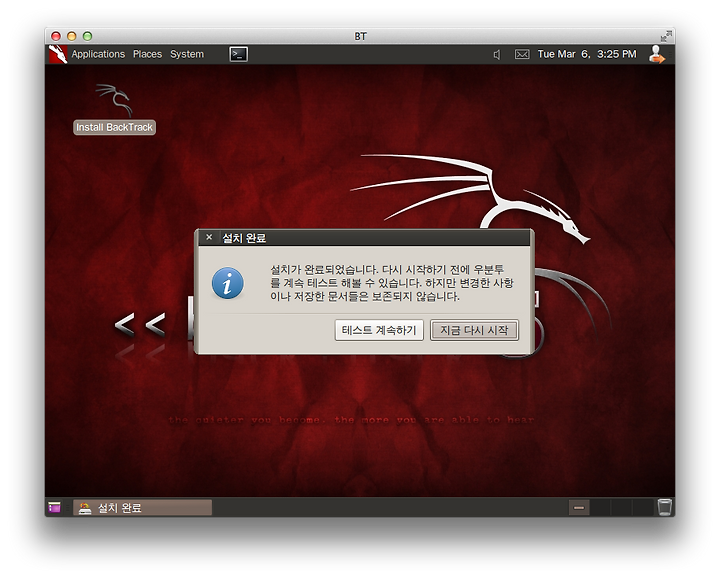720x579 pixels.
Task: Click the green zoom button of BT window
Action: 87,36
